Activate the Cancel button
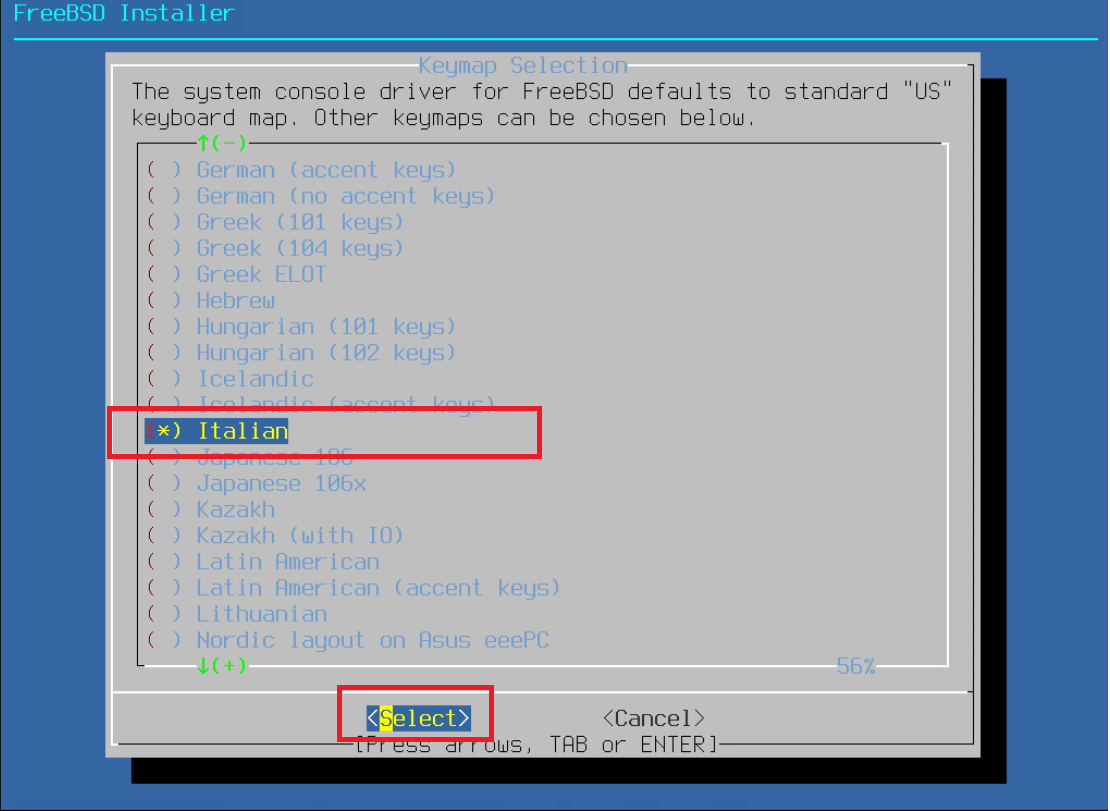 (x=653, y=718)
